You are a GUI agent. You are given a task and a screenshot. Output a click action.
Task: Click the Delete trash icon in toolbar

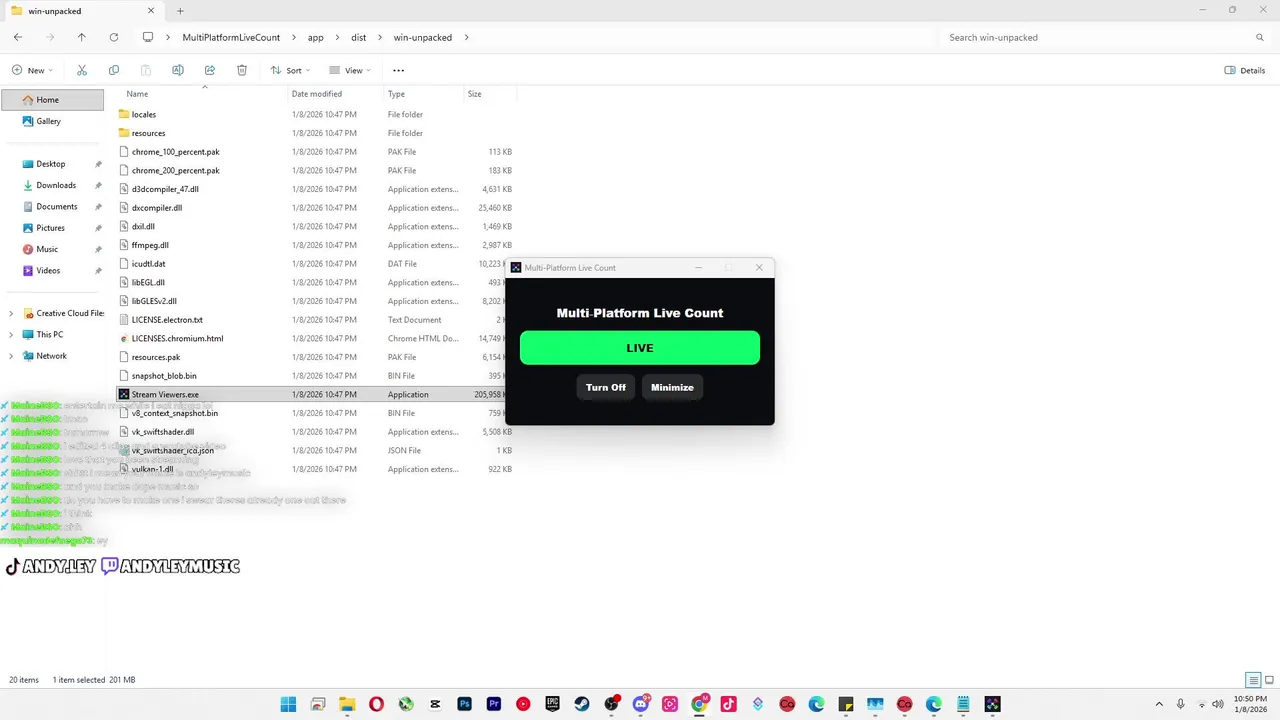242,70
